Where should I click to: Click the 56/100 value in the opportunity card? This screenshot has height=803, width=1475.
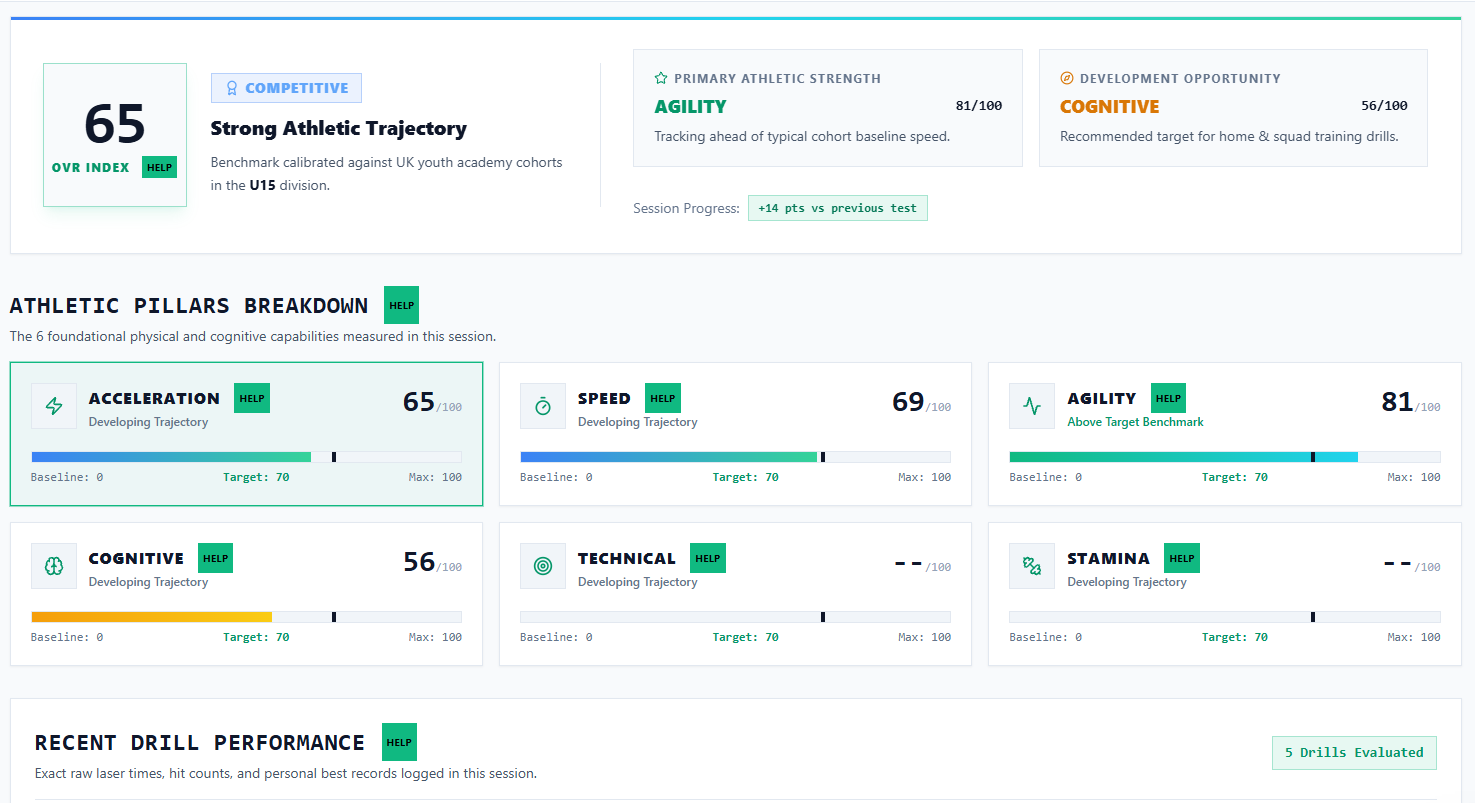tap(1384, 106)
